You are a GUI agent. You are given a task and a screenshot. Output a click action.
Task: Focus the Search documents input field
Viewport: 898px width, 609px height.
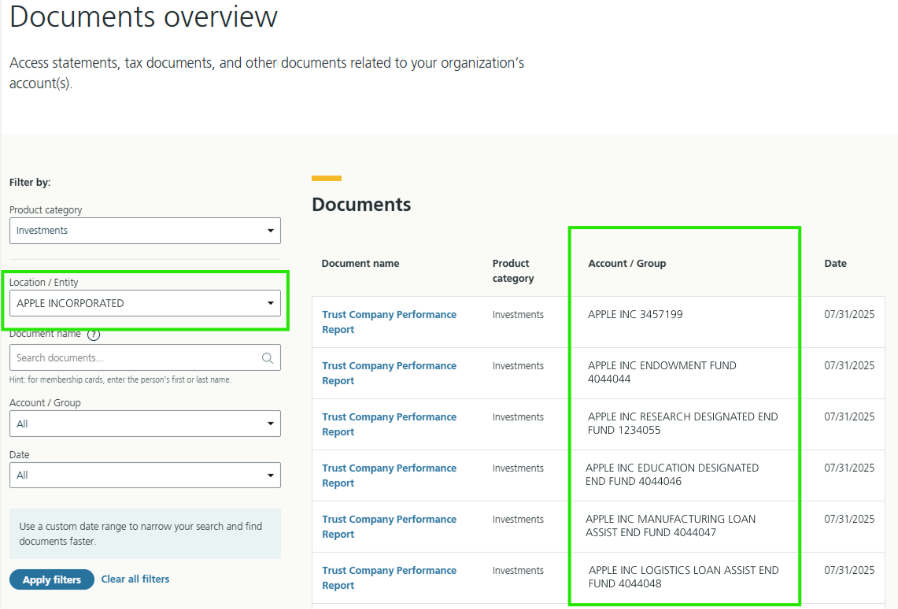145,357
